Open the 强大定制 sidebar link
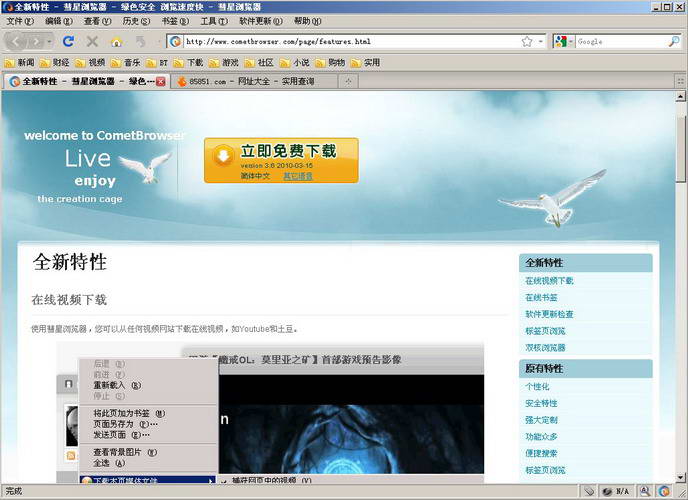The height and width of the screenshot is (500, 688). 541,420
